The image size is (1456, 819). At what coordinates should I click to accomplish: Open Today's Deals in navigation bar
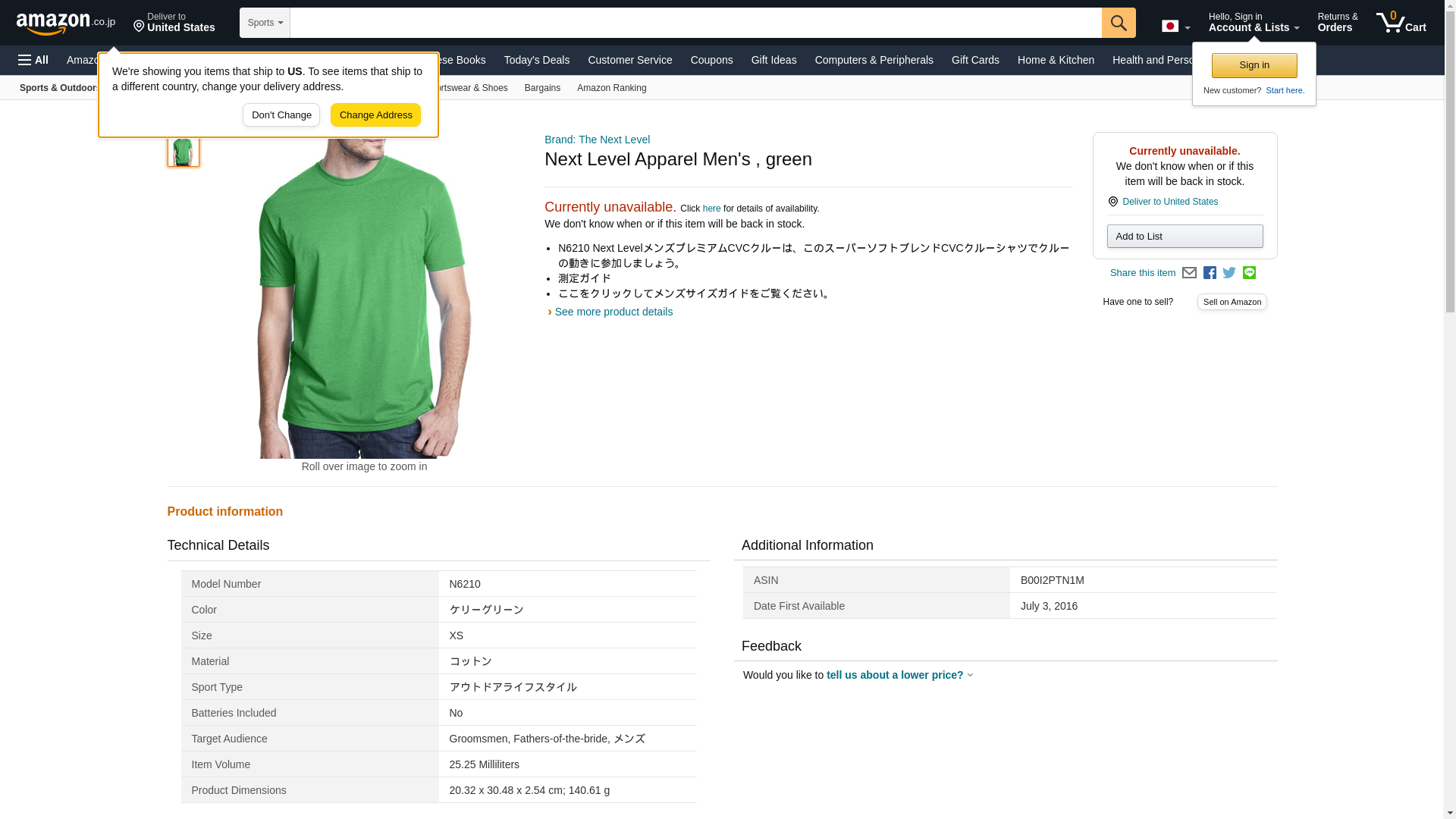(x=536, y=60)
